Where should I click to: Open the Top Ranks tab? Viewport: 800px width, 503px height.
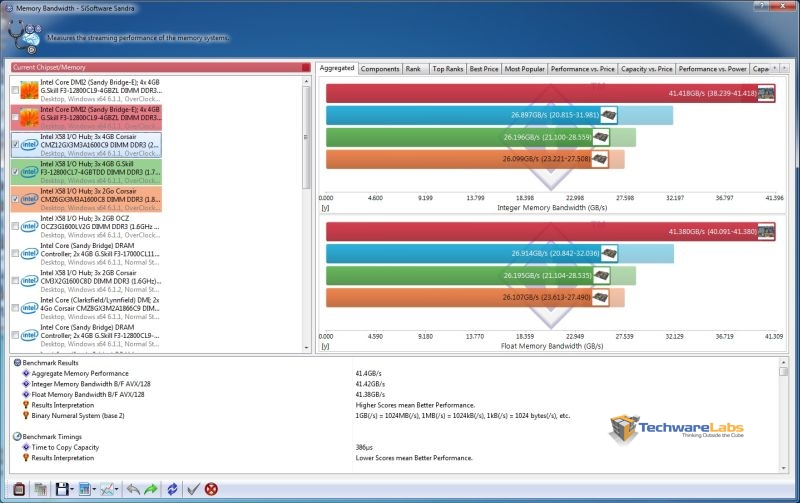tap(448, 69)
